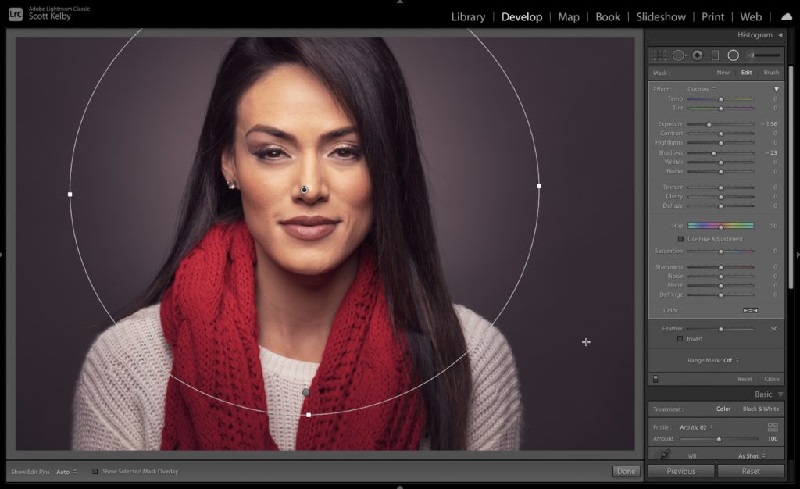800x489 pixels.
Task: Collapse the Histogram panel triangle
Action: point(780,35)
